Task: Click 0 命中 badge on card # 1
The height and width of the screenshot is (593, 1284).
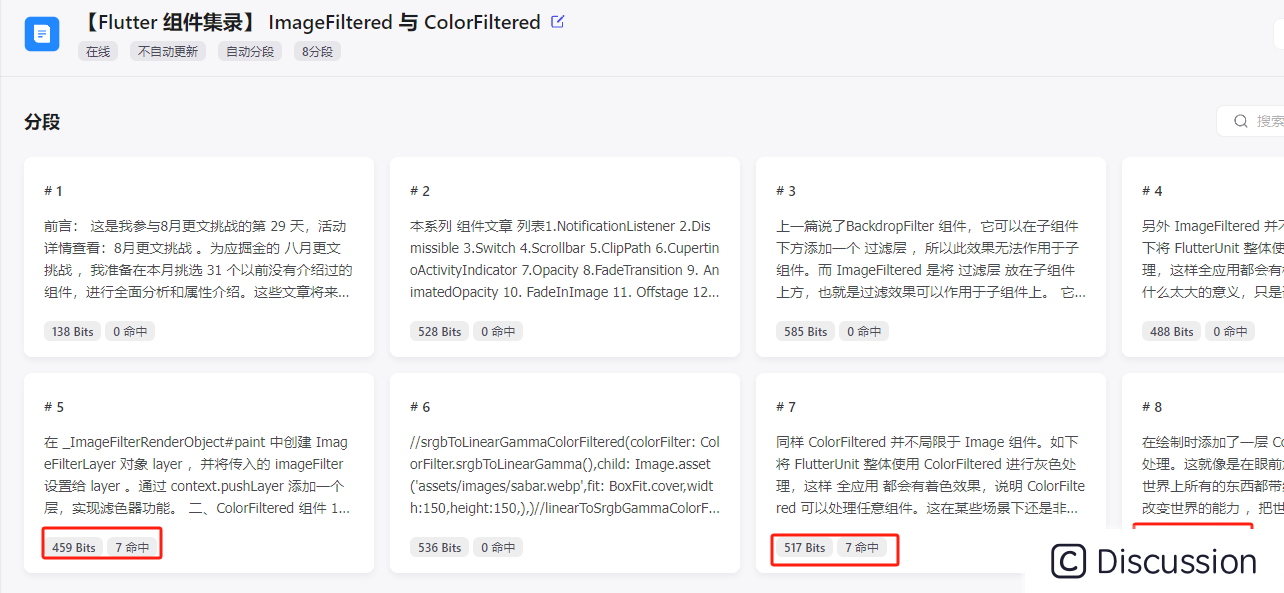Action: (130, 331)
